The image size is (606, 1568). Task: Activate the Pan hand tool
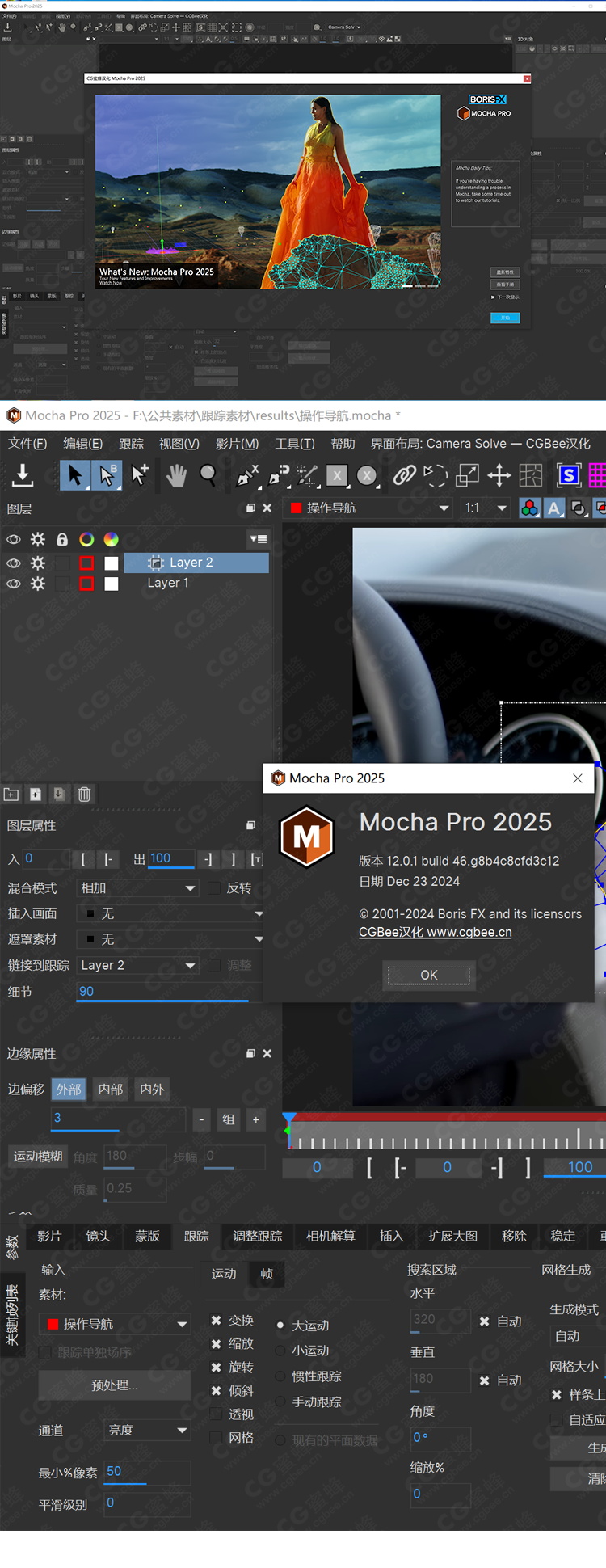[176, 475]
